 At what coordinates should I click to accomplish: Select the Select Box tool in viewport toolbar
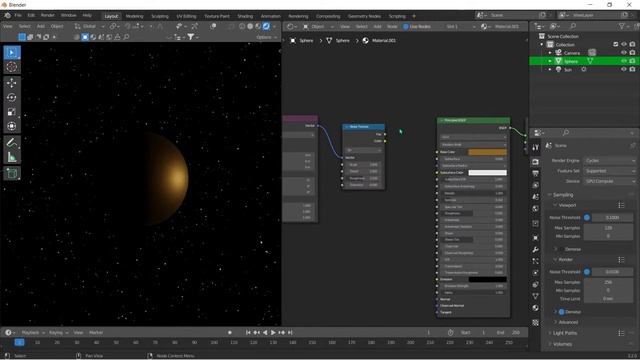(x=12, y=53)
